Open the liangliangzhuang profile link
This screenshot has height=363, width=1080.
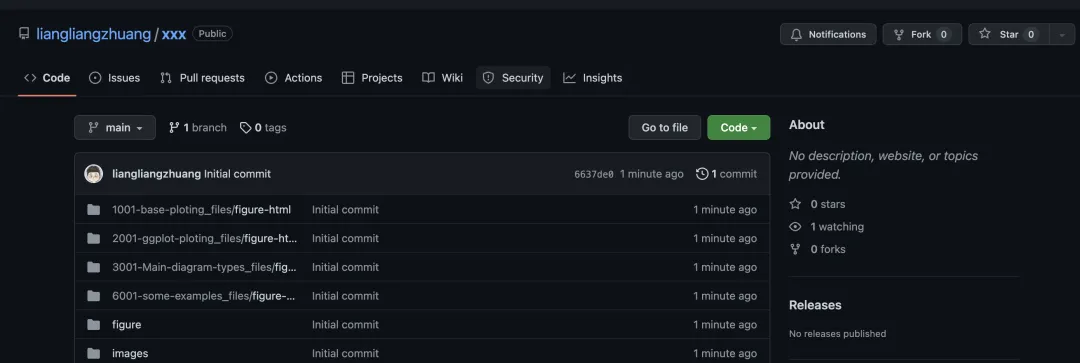click(94, 34)
